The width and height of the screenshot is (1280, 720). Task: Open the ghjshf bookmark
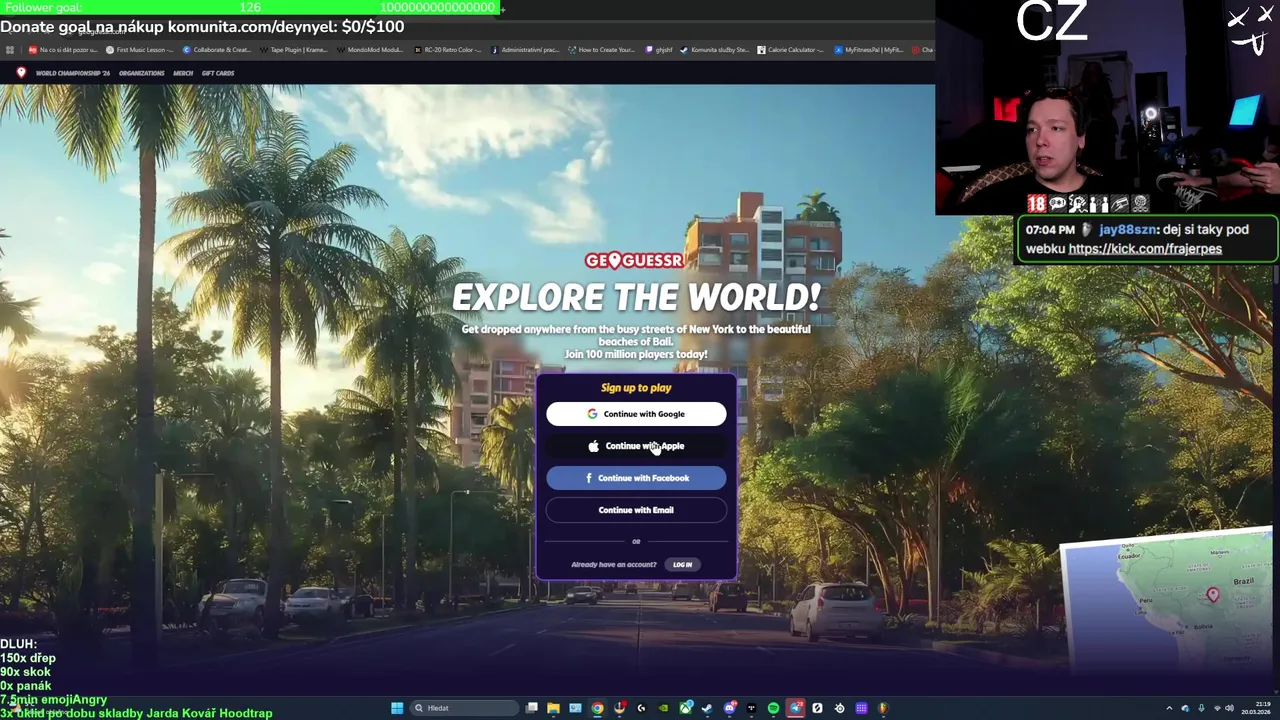pos(659,49)
